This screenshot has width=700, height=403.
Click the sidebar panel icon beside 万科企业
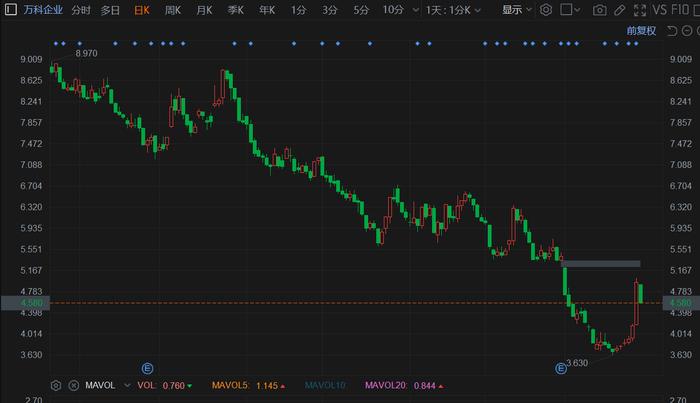pos(10,9)
